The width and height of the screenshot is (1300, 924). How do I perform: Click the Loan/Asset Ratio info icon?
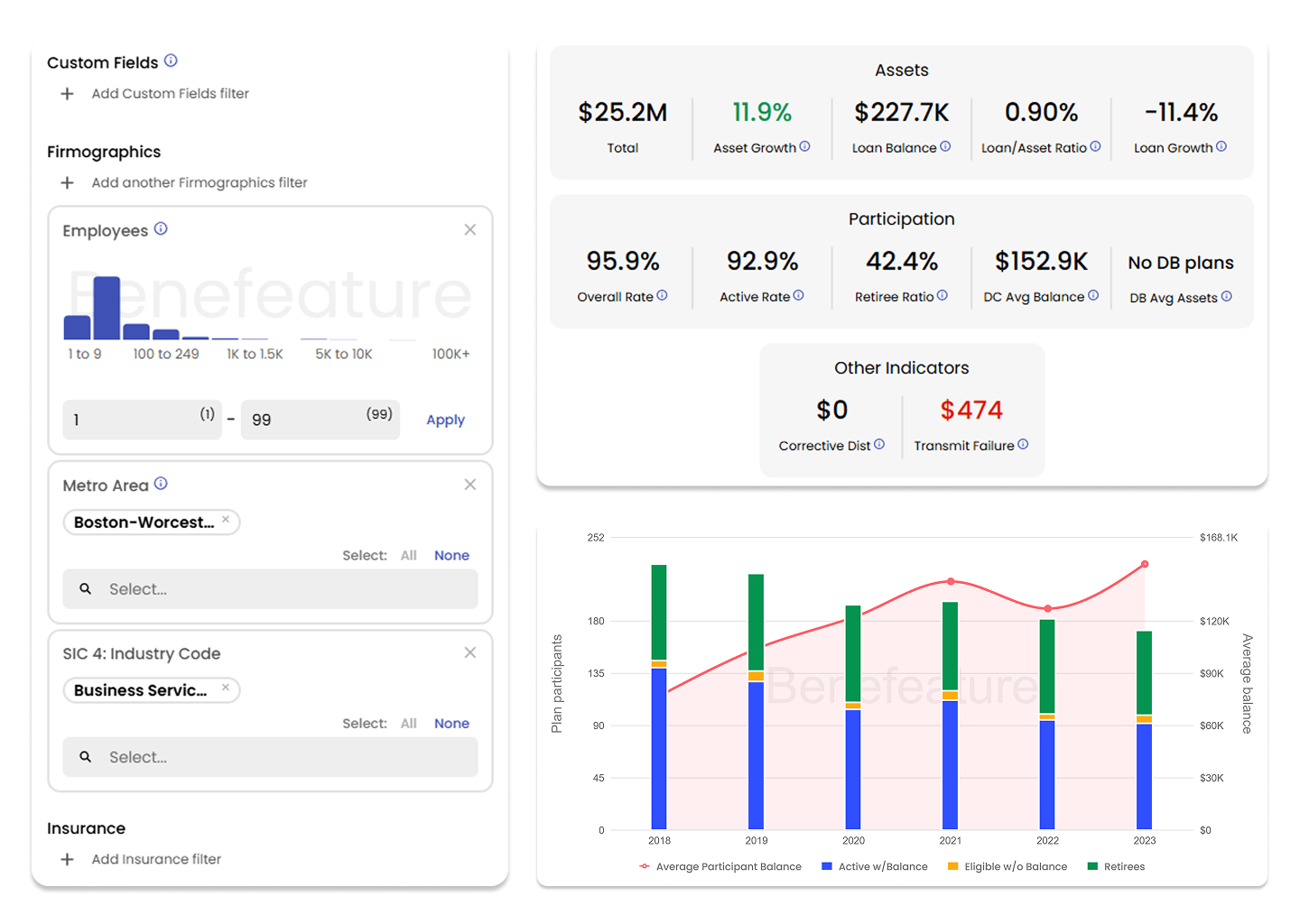coord(1094,146)
